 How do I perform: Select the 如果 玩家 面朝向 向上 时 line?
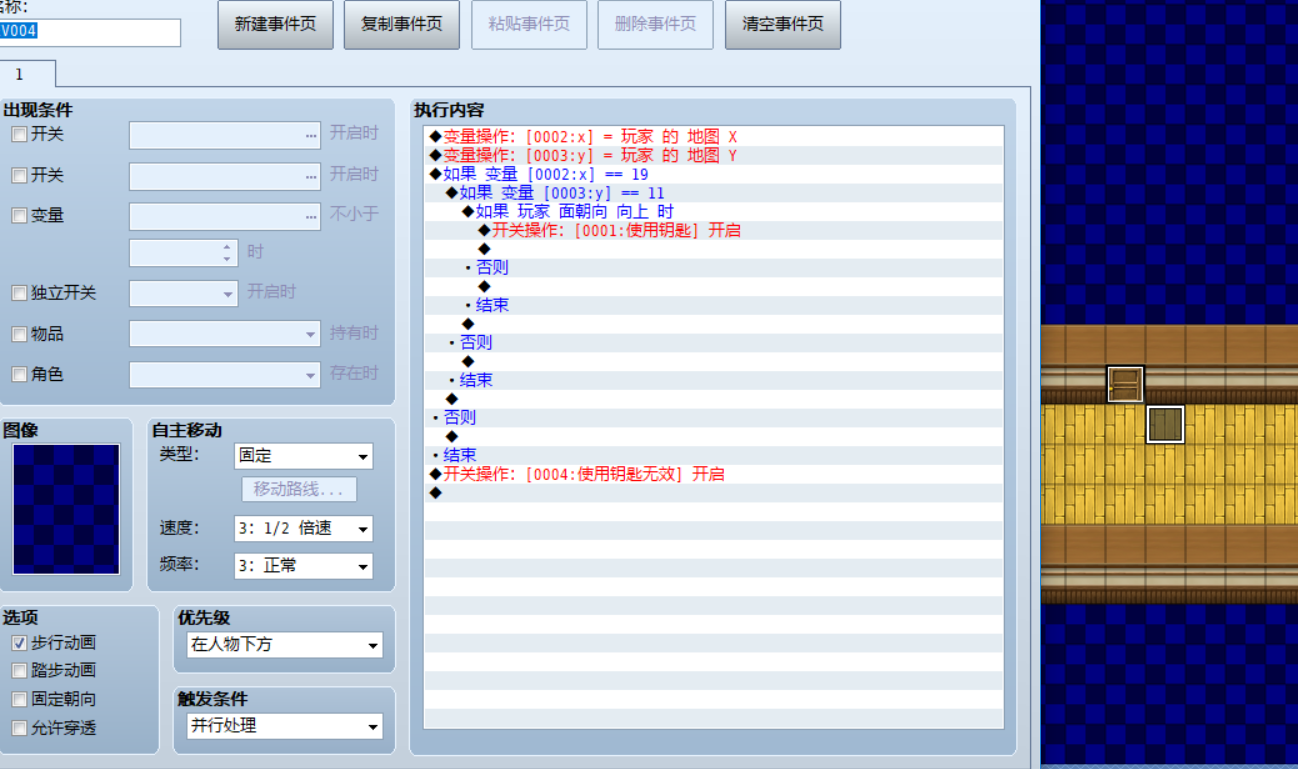point(713,212)
